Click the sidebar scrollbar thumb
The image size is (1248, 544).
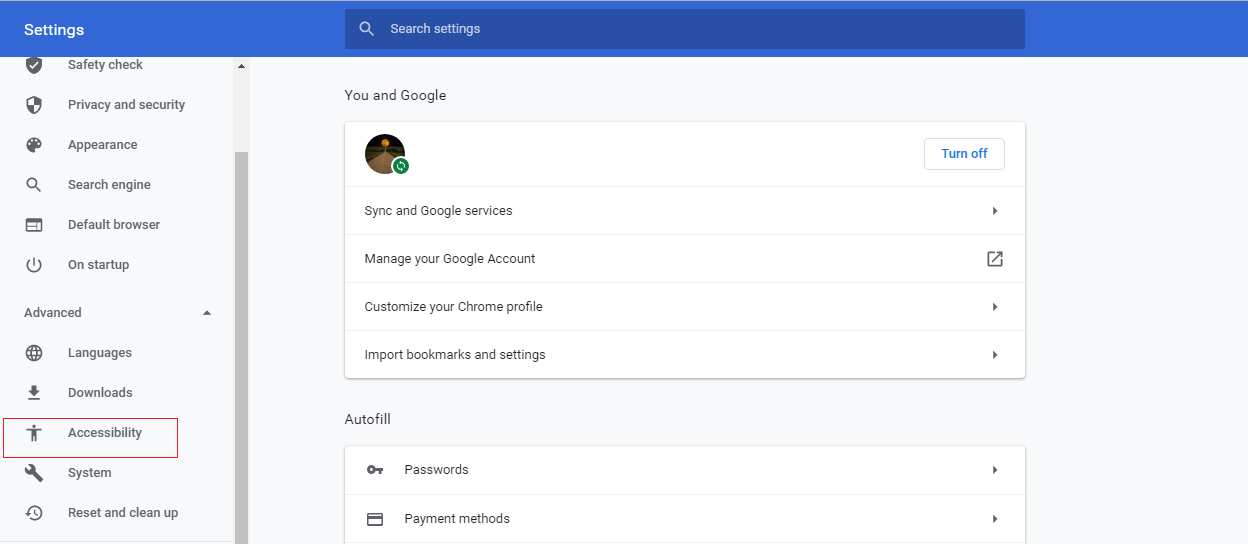pyautogui.click(x=241, y=347)
